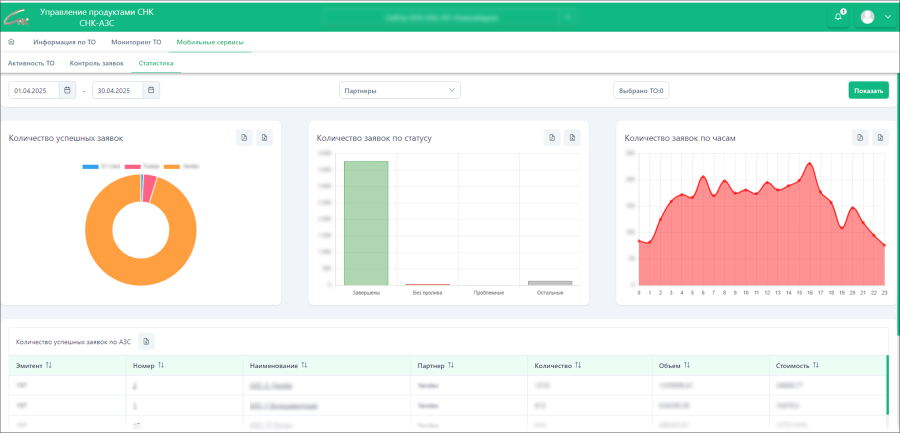Sort table by Количество column

[578, 366]
